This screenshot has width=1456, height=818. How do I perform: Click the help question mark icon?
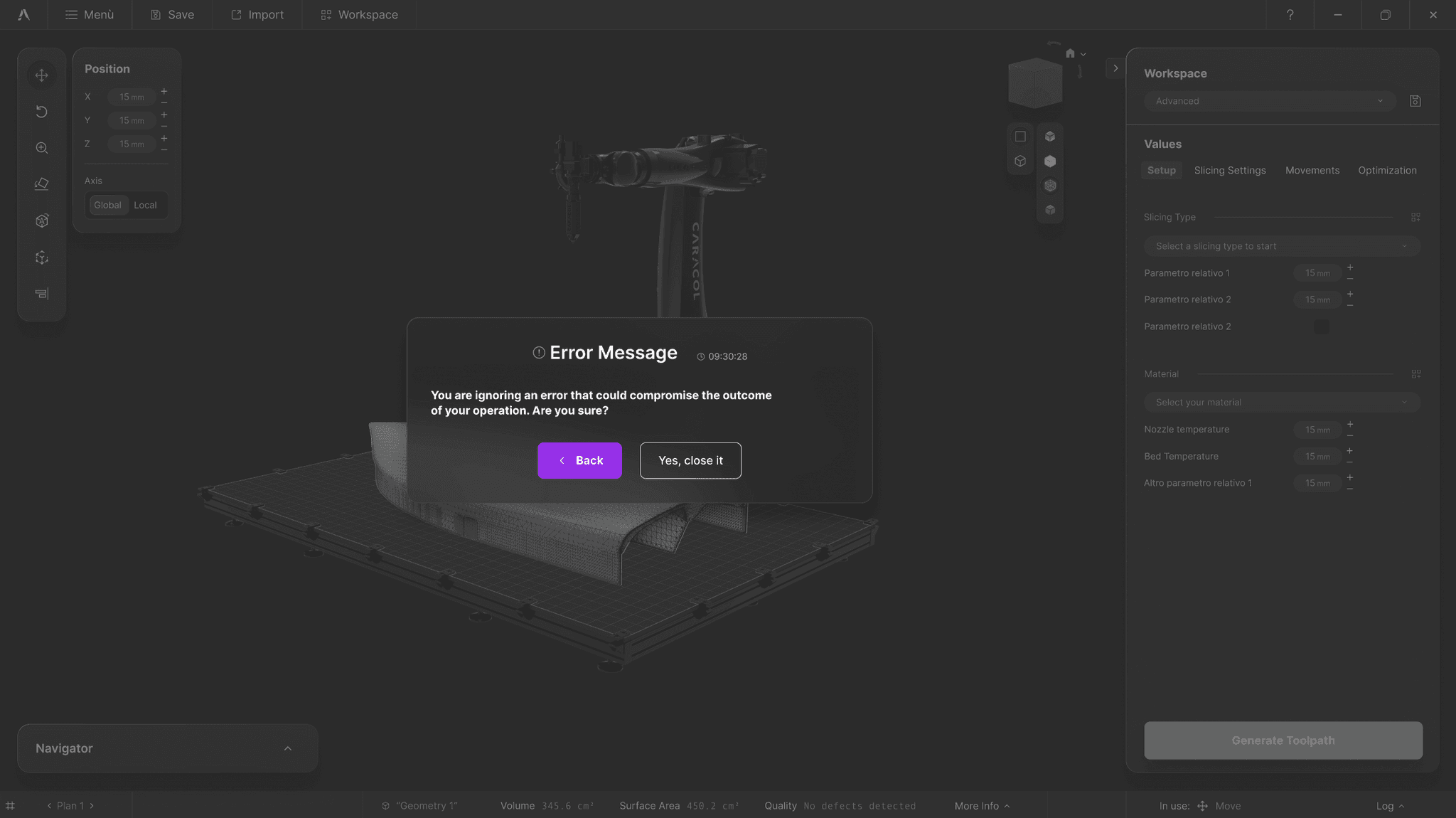point(1290,15)
